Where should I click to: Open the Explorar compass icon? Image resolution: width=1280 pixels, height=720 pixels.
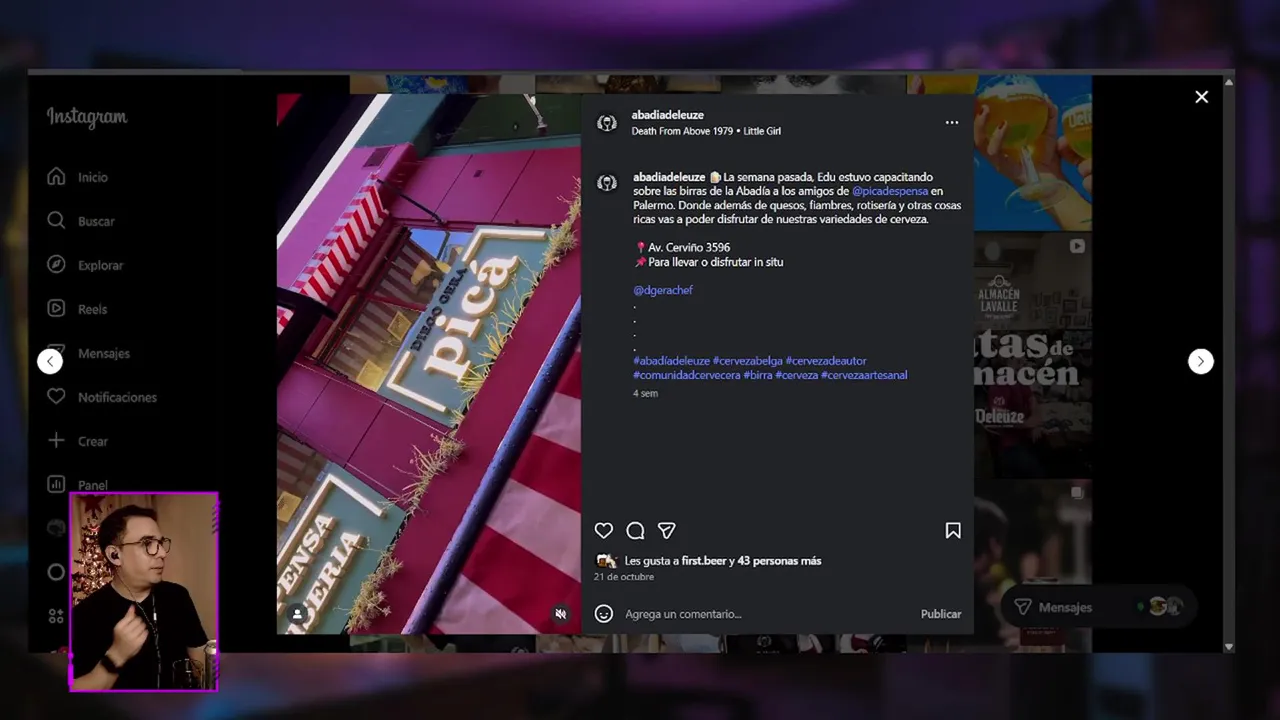click(x=56, y=265)
